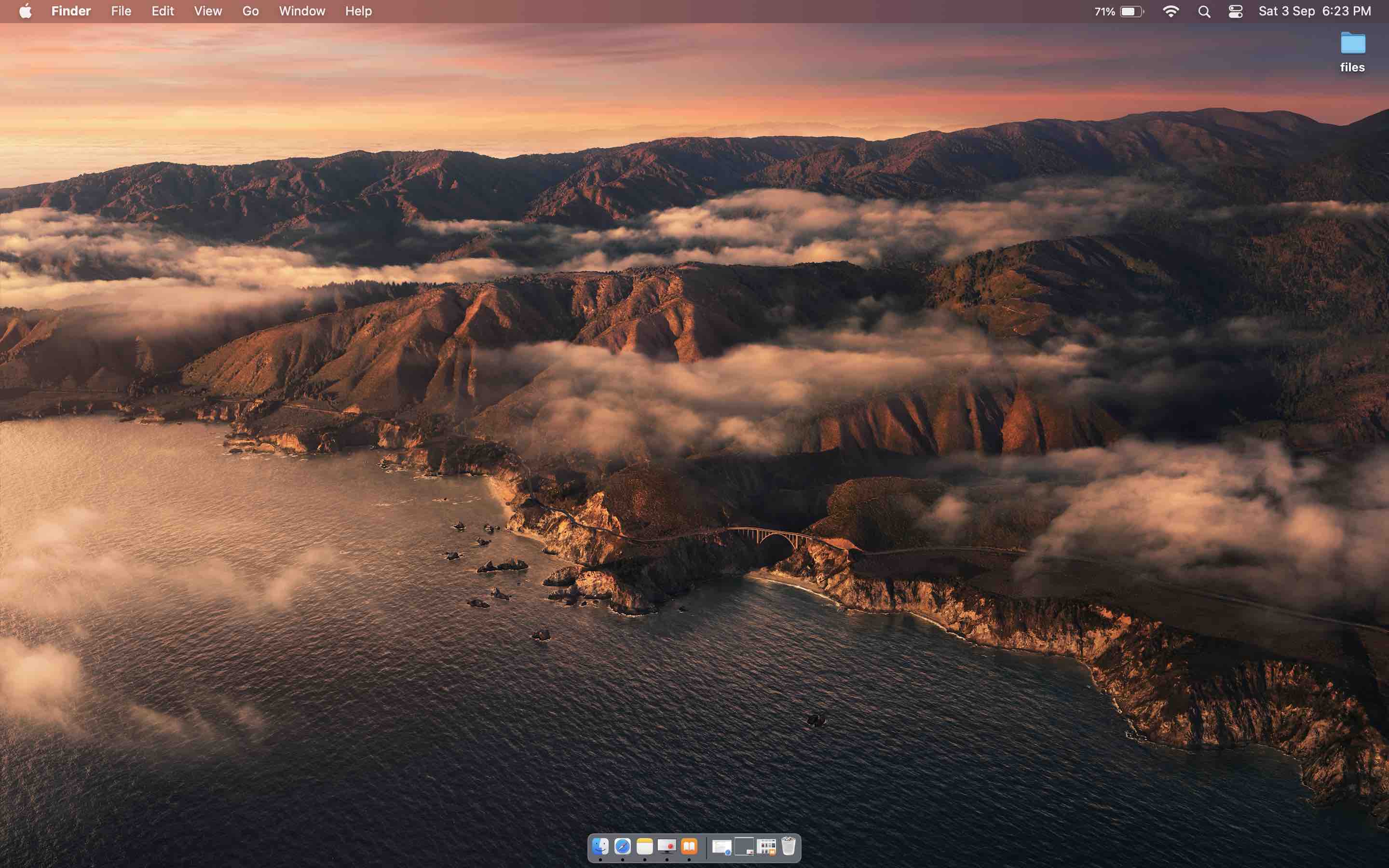Open Spotlight search in menu bar

pos(1204,12)
